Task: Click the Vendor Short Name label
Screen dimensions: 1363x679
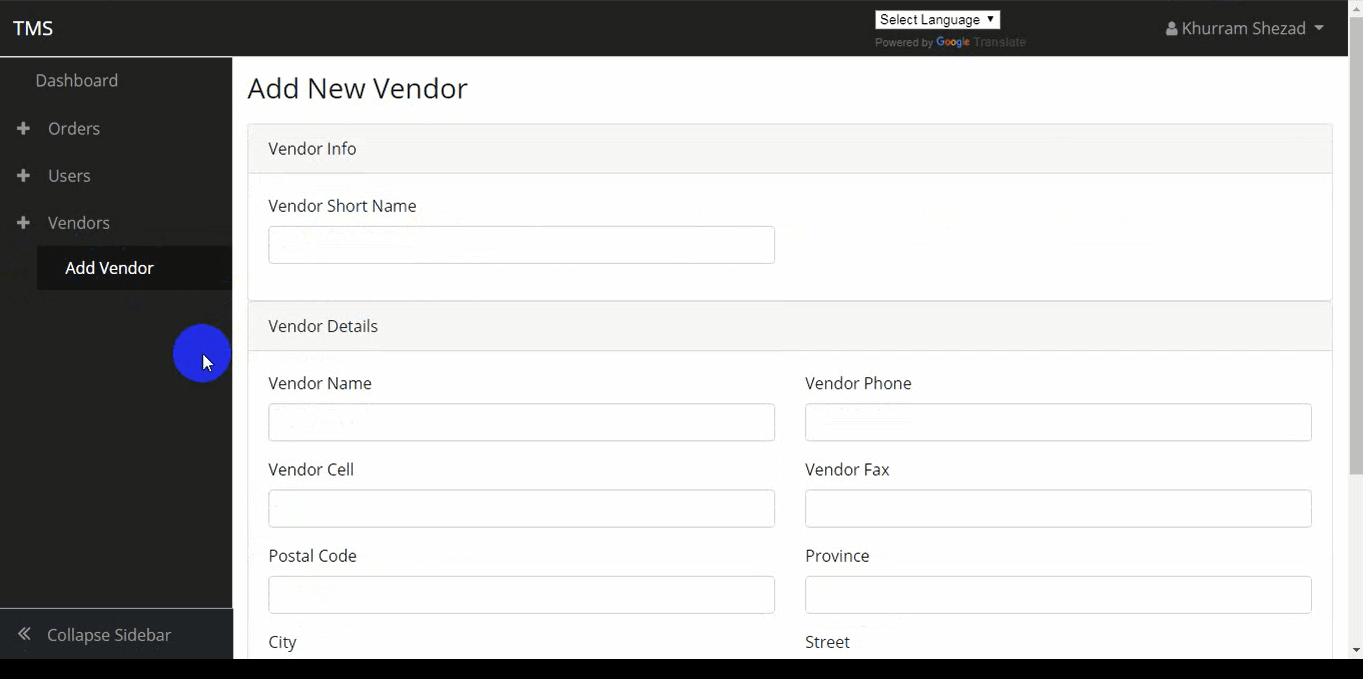Action: 342,206
